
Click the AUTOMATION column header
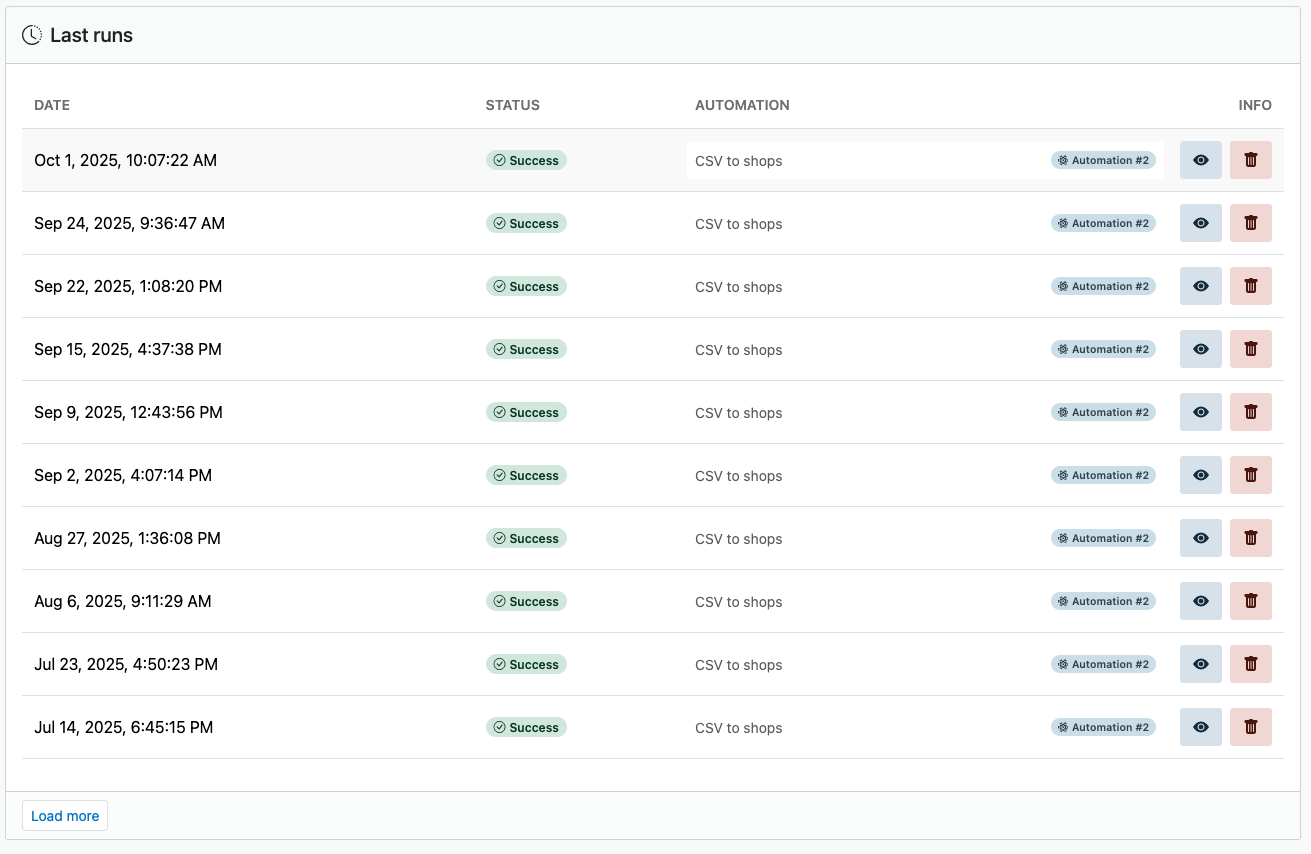point(742,105)
